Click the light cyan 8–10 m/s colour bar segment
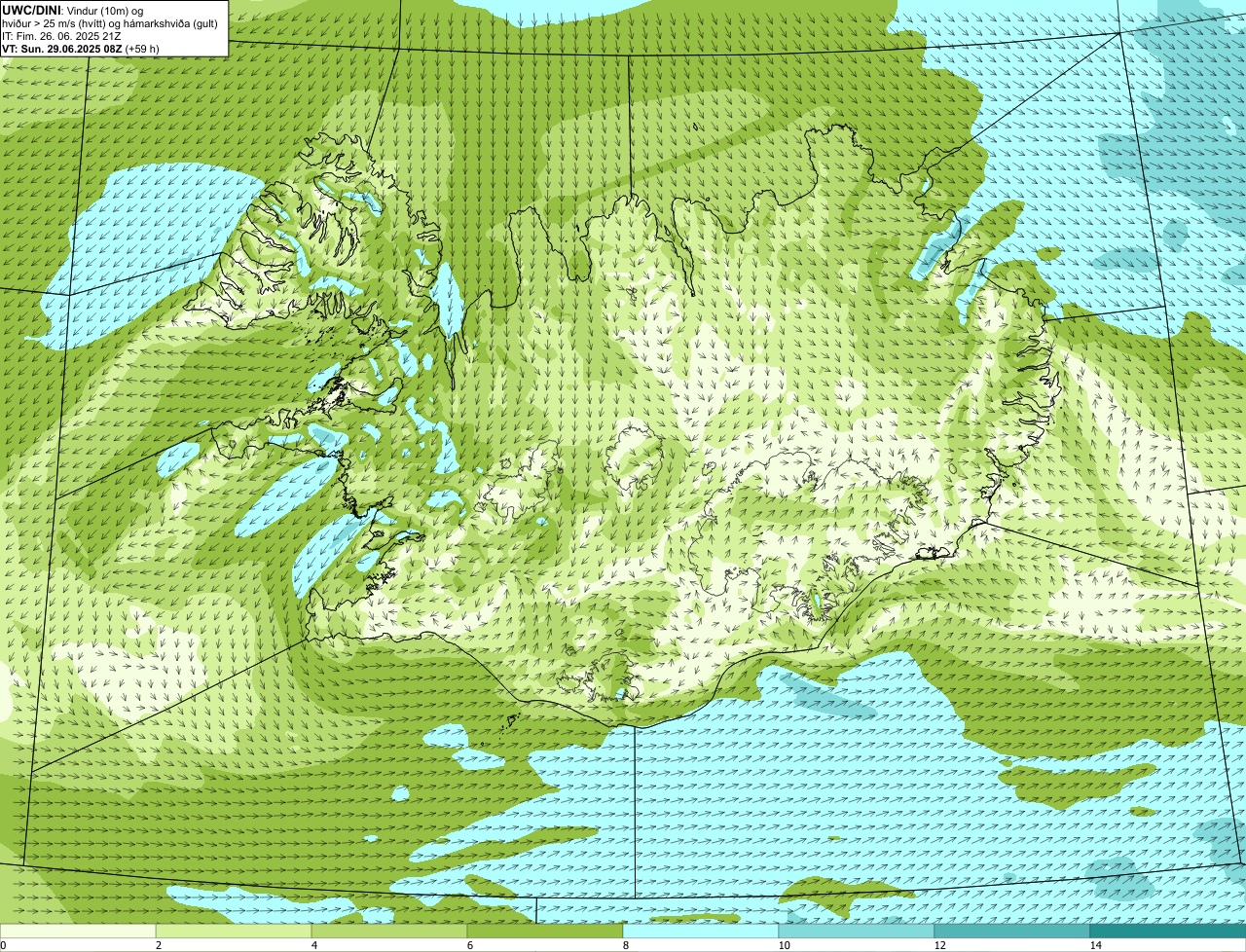 (x=701, y=932)
